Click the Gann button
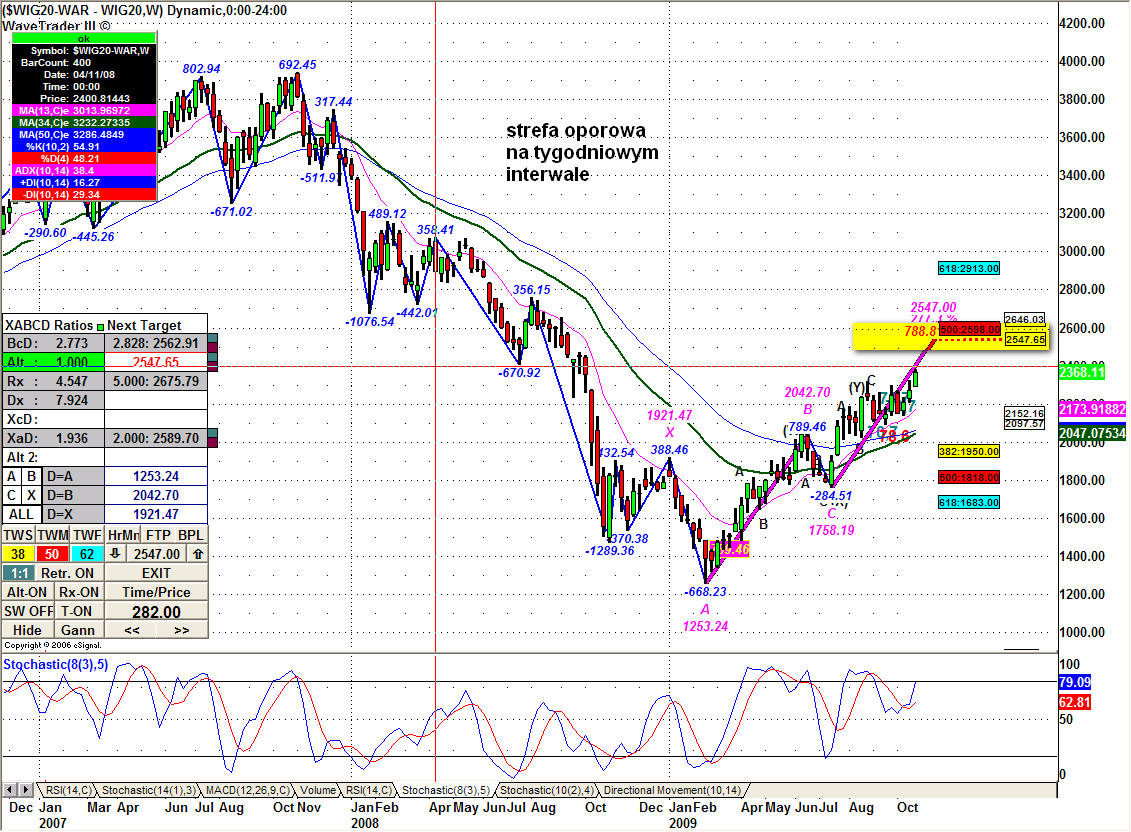Screen dimensions: 1131x832 click(78, 630)
